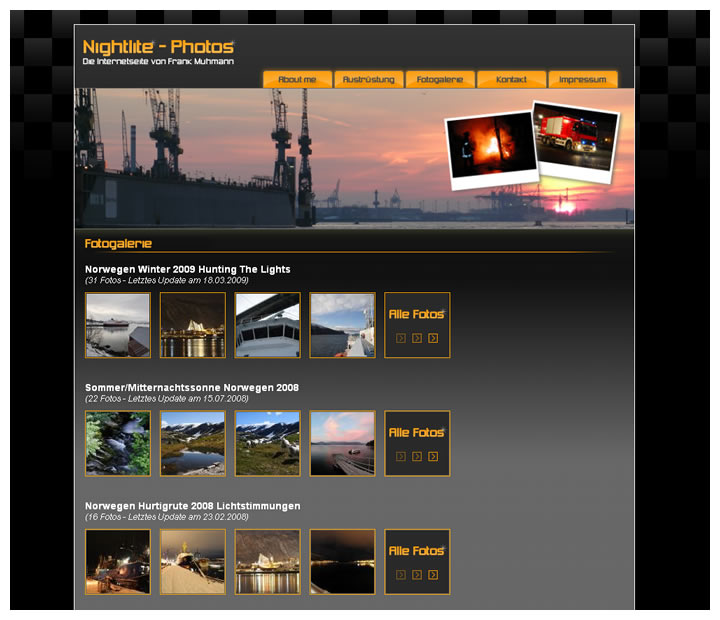Open the illuminated cathedral night thumbnail in Winter 2009
720x620 pixels.
[x=193, y=325]
